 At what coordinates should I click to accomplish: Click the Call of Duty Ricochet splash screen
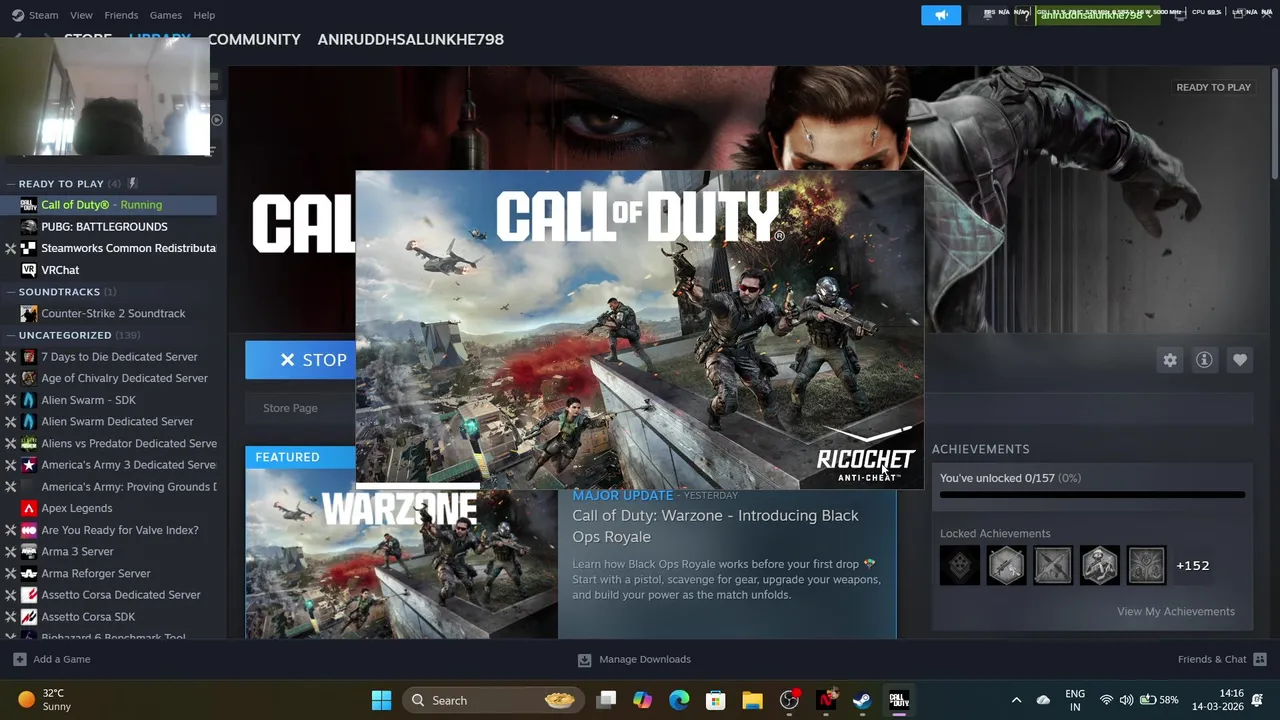640,330
